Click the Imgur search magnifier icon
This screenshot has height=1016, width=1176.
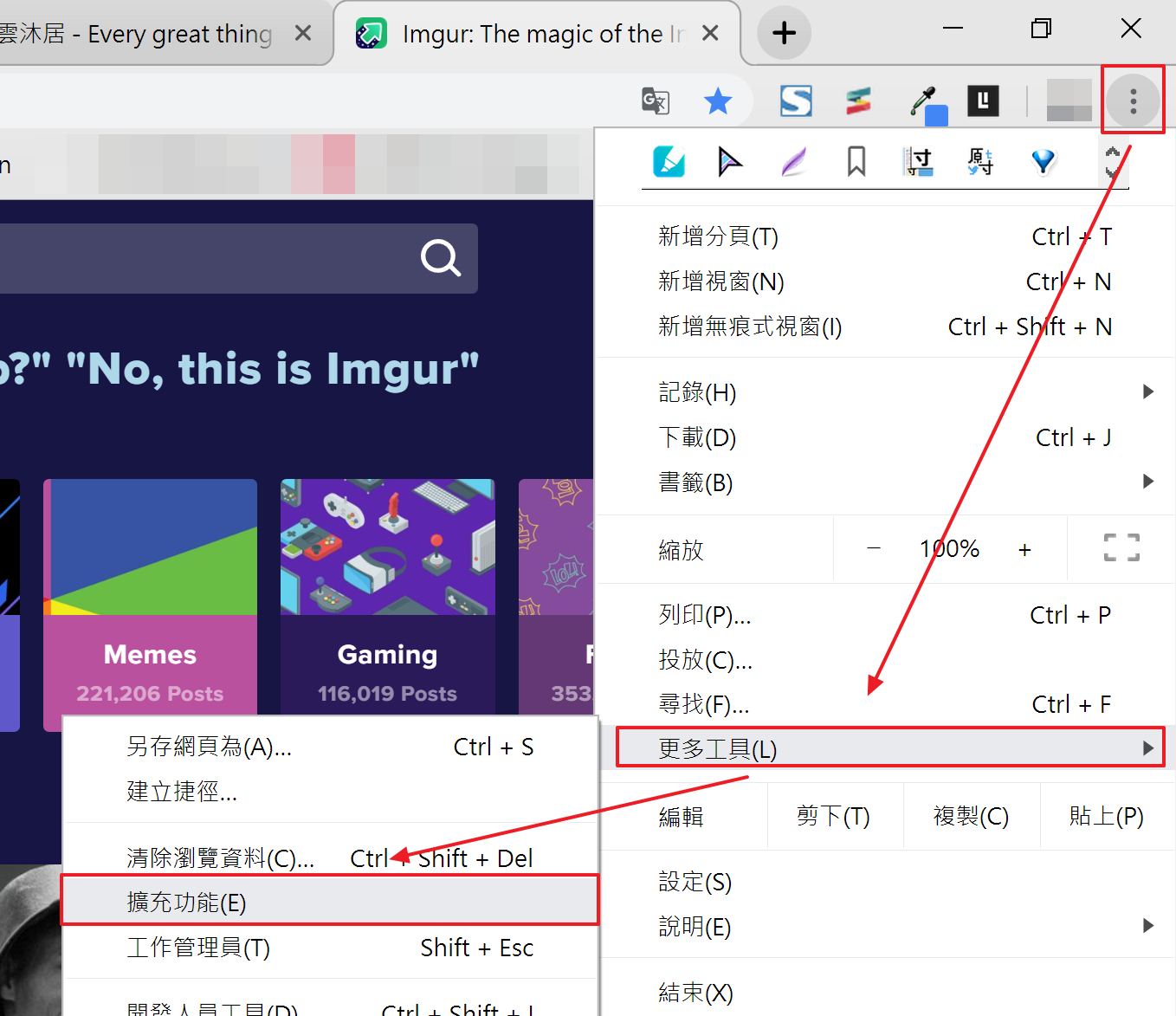(441, 258)
